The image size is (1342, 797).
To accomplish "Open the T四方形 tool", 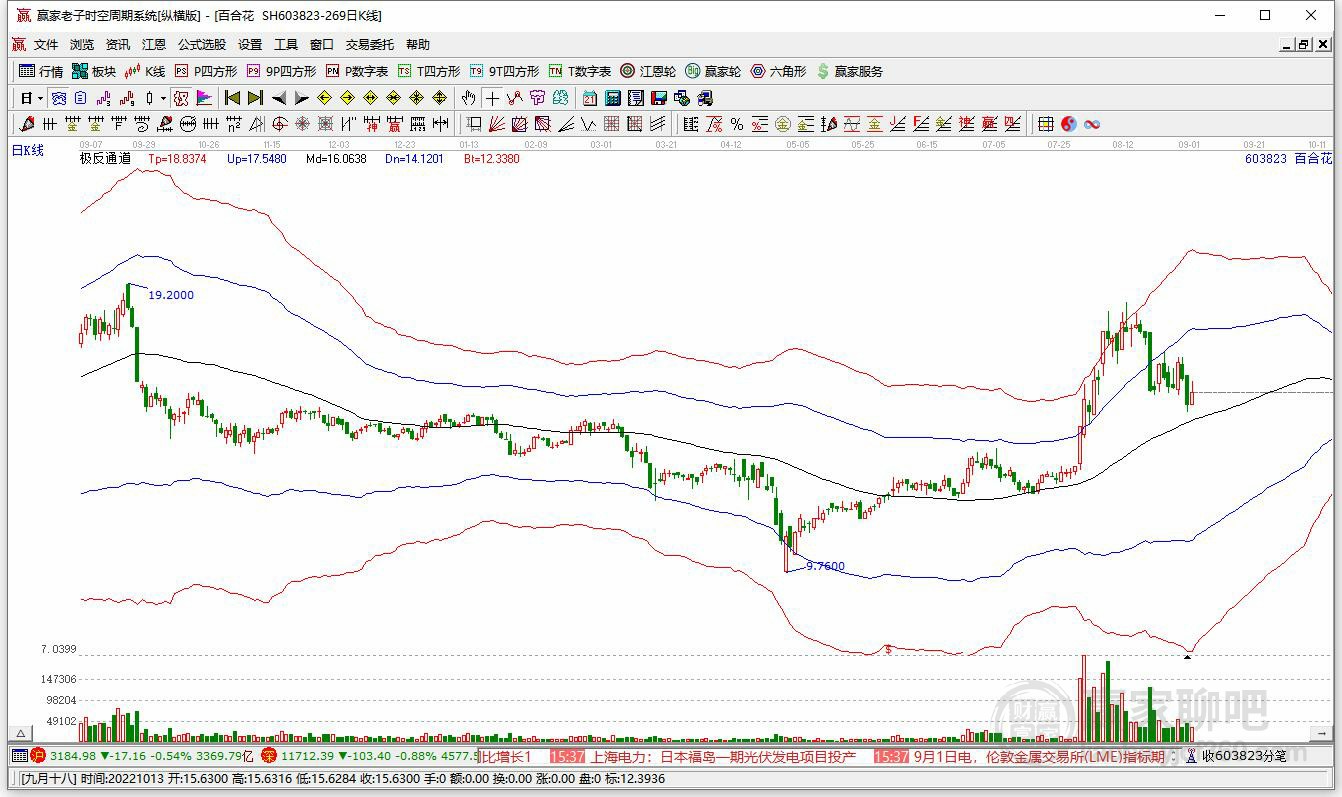I will (429, 71).
